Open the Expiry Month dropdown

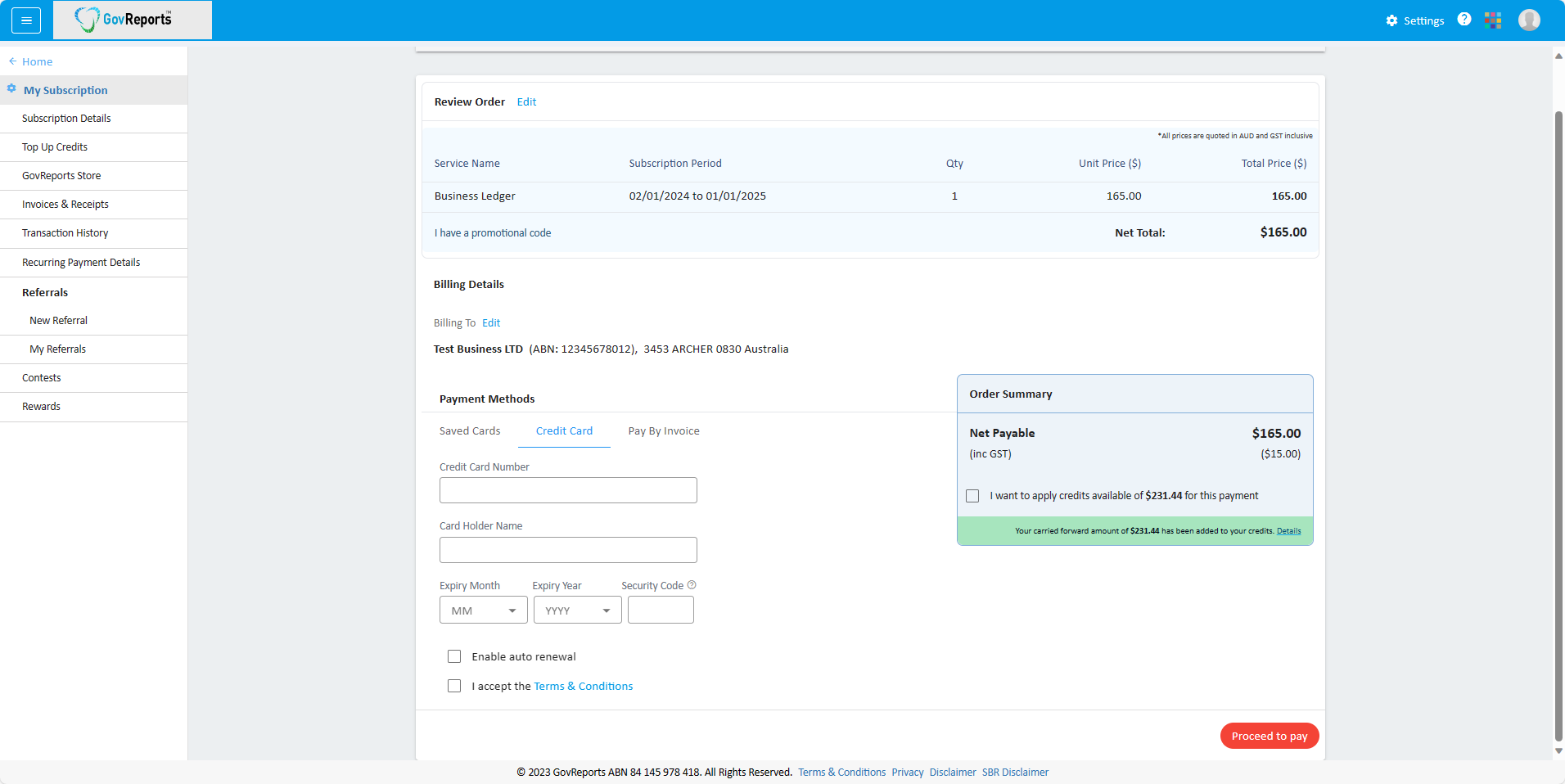pyautogui.click(x=484, y=611)
